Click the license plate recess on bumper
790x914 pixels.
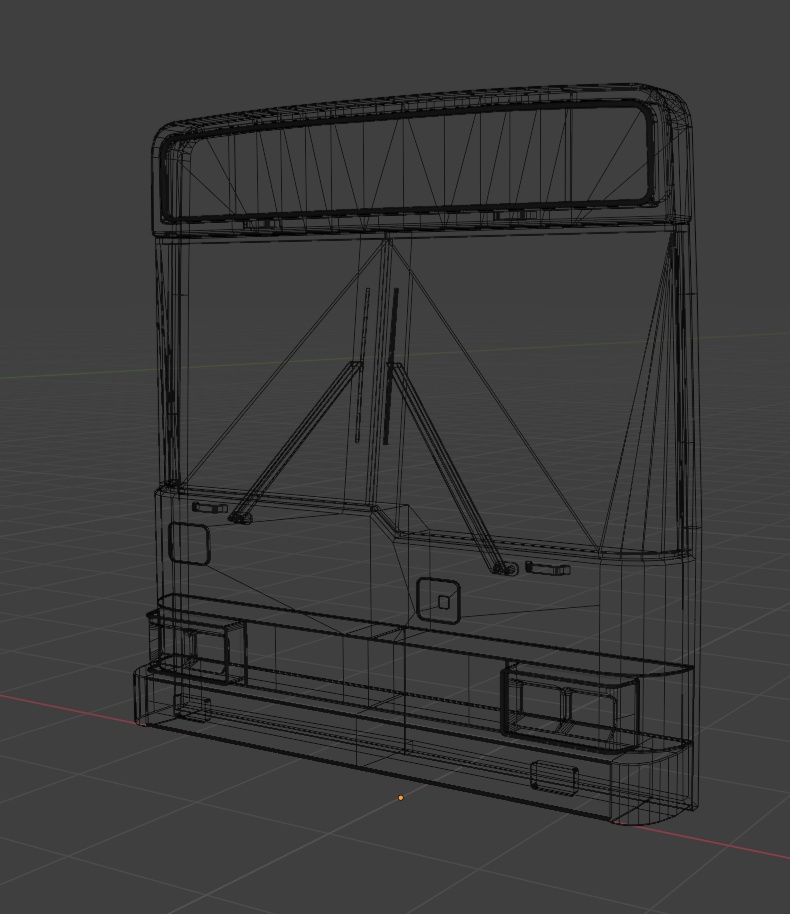pos(554,778)
